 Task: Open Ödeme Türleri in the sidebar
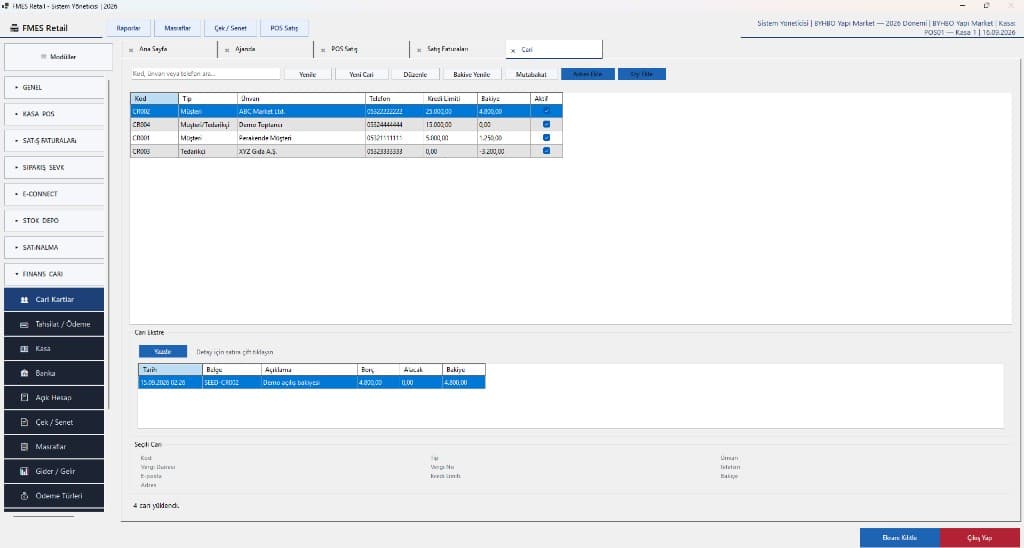pos(54,496)
